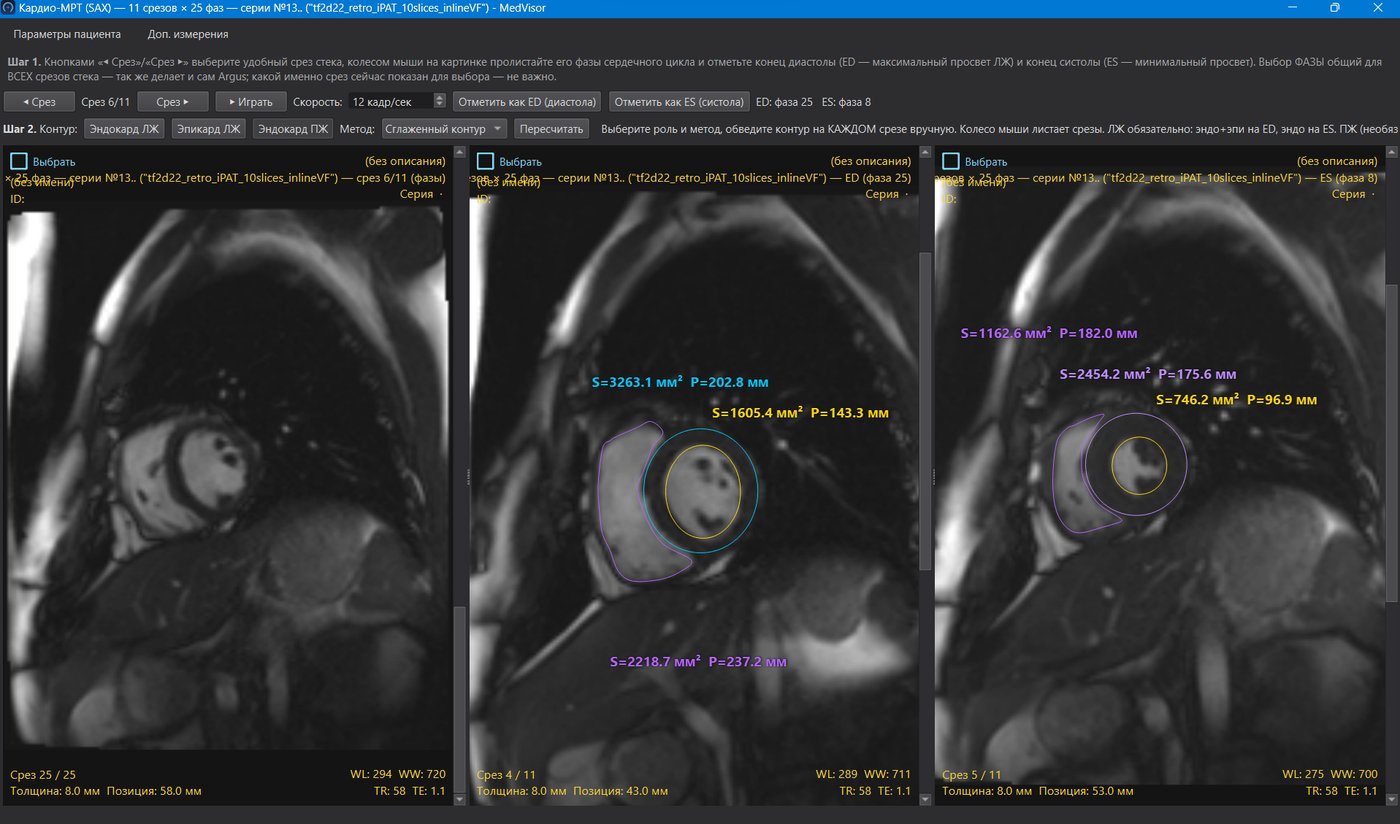The image size is (1400, 824).
Task: Start cine playback with Играть button
Action: pos(250,102)
